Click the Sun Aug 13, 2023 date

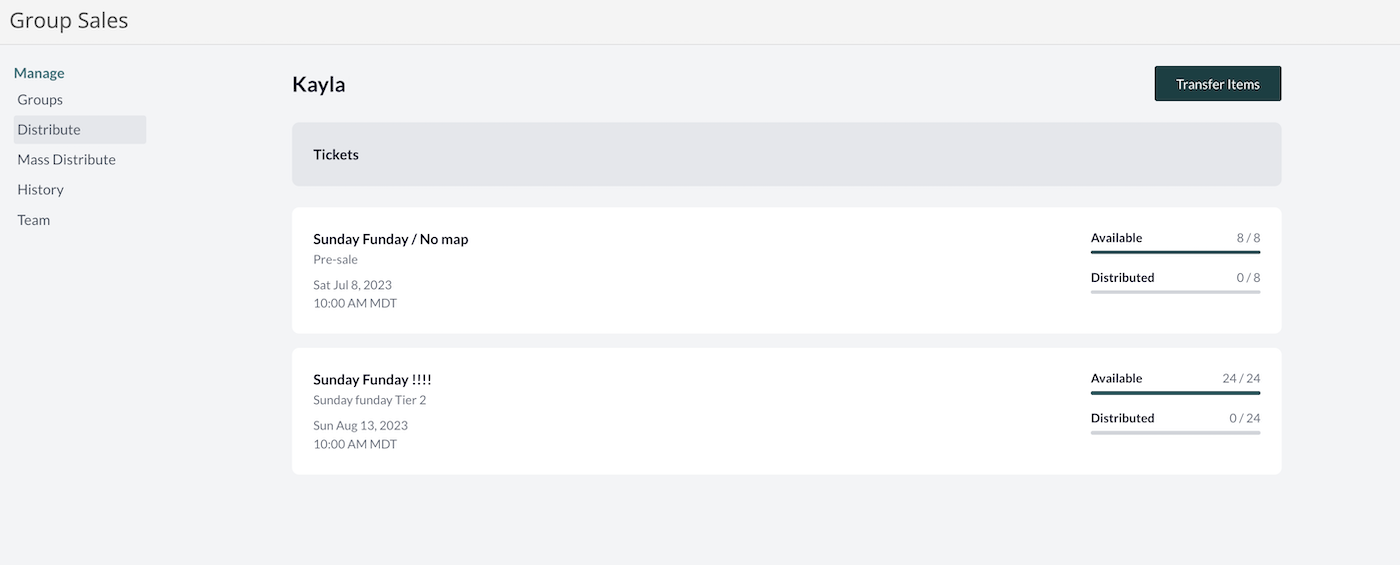click(360, 425)
